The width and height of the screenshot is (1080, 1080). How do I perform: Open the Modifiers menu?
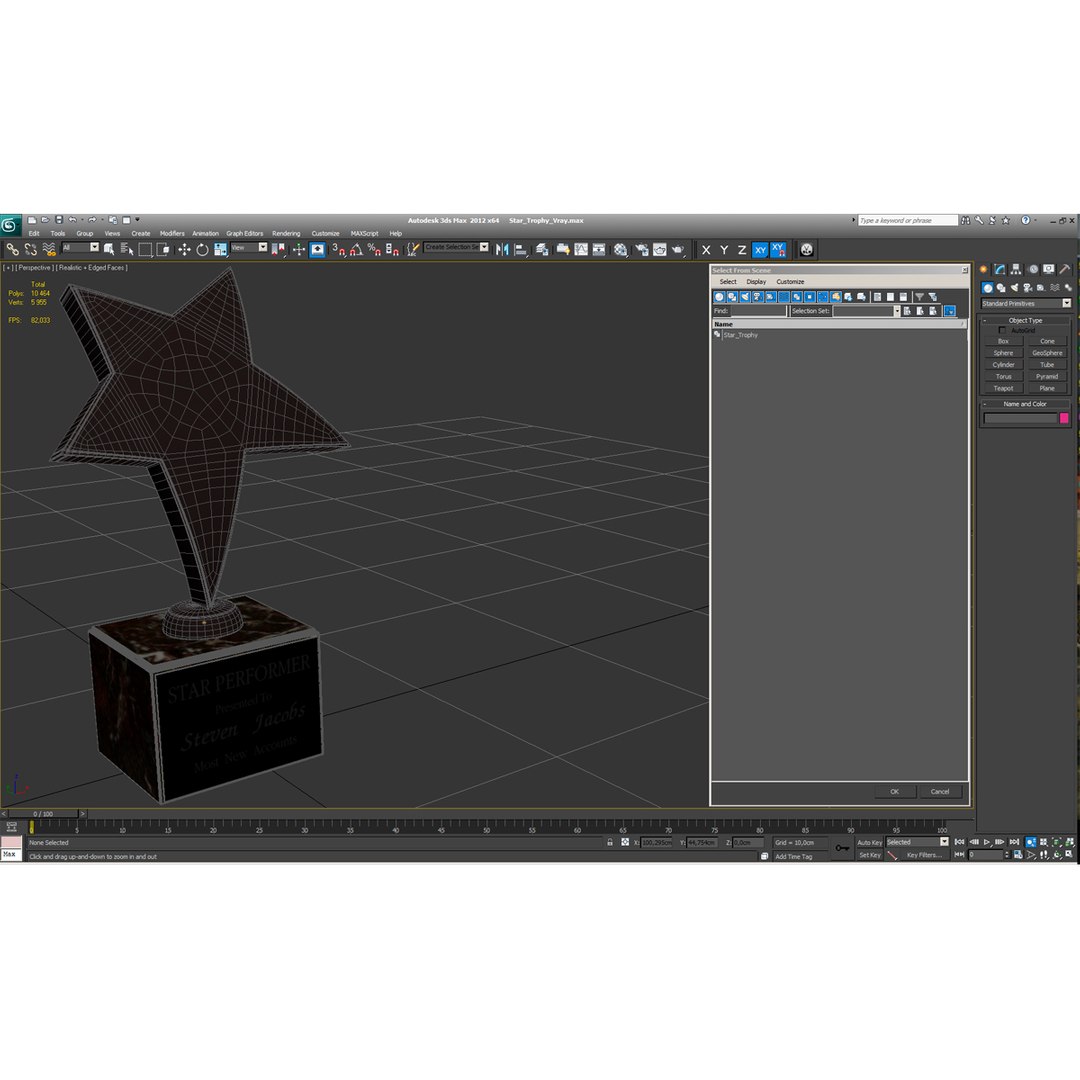(172, 233)
